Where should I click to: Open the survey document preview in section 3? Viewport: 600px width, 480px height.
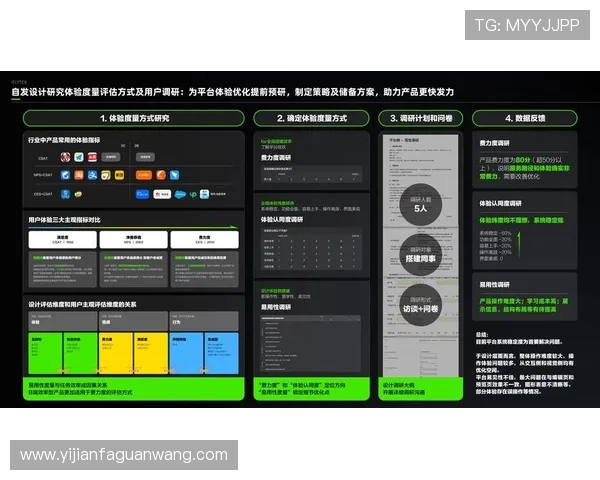pyautogui.click(x=421, y=255)
